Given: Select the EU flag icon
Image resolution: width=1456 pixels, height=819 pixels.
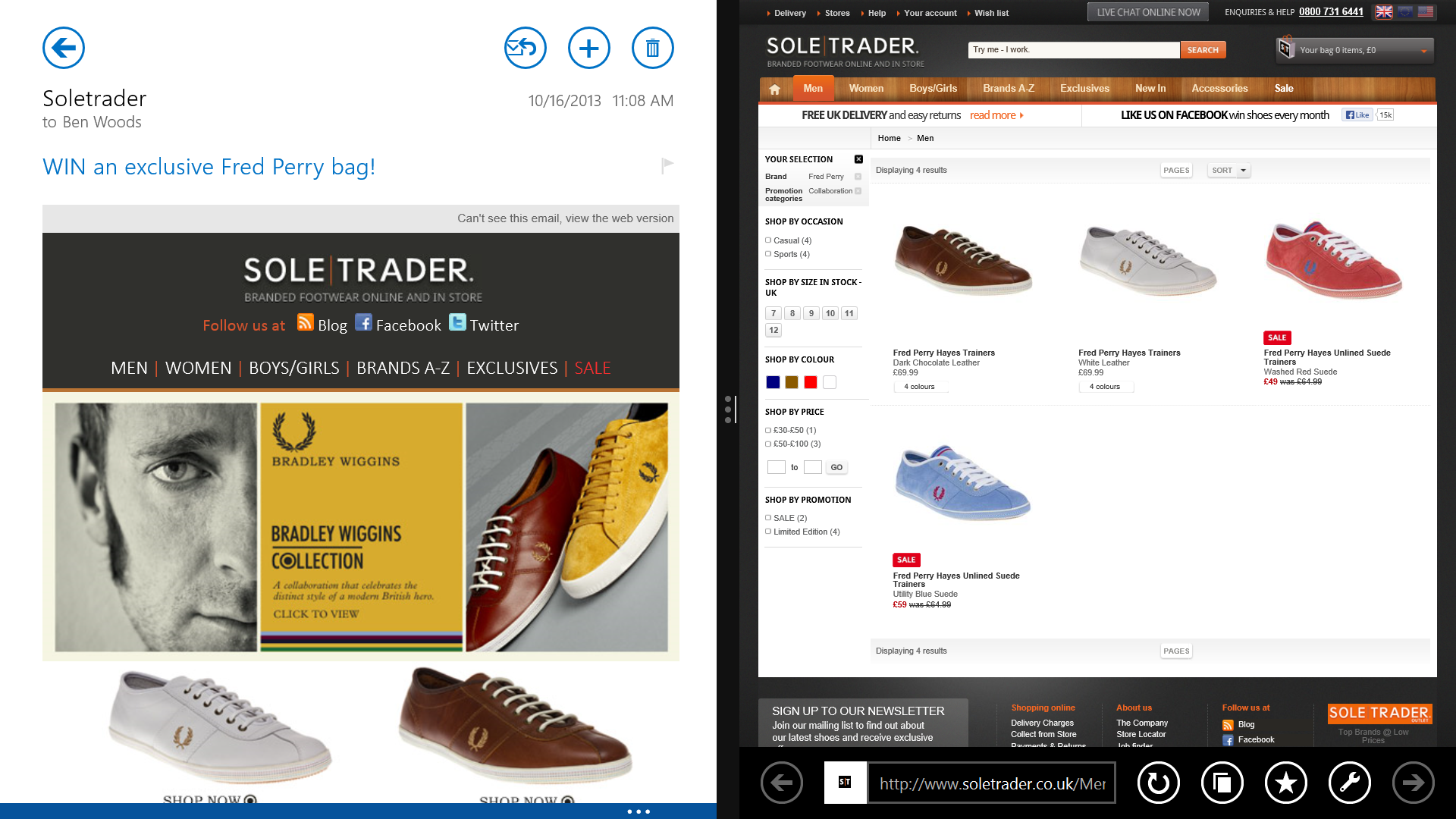Looking at the screenshot, I should pos(1405,11).
